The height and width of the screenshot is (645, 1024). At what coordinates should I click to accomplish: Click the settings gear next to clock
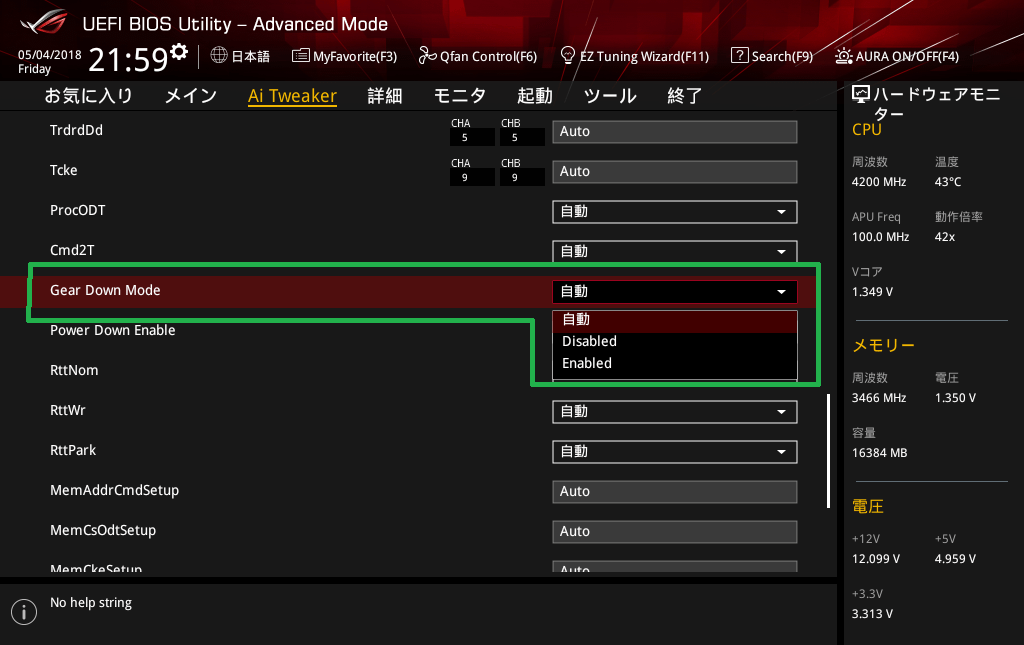click(179, 52)
